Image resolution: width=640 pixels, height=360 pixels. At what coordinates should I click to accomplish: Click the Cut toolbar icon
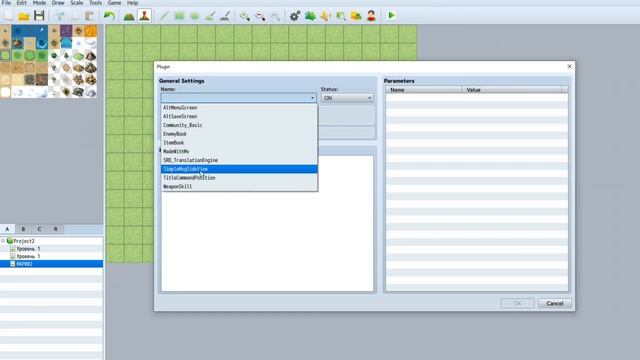60,16
